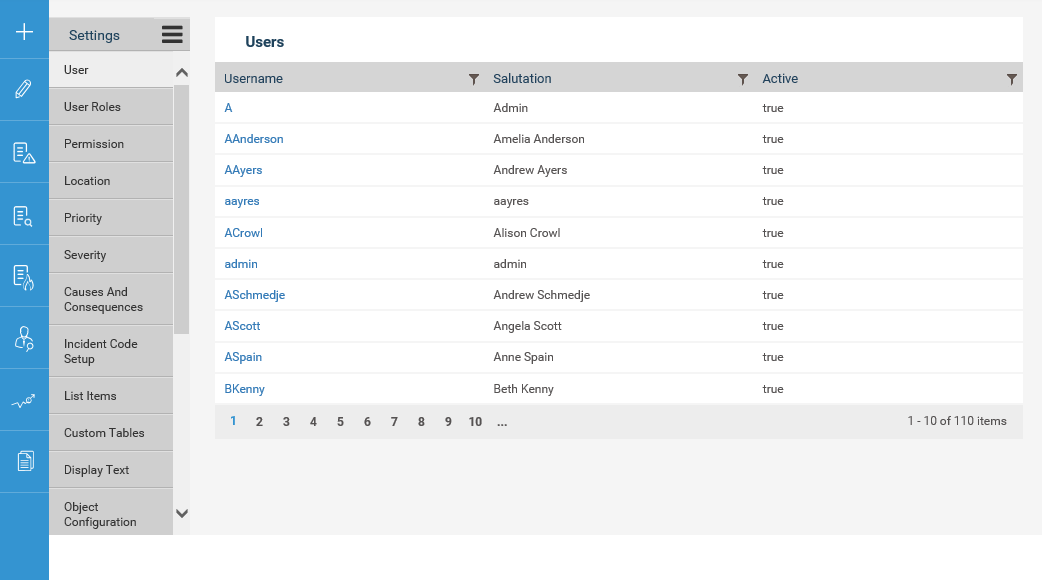Click the plus icon in the blue sidebar
Viewport: 1042px width, 580px height.
(24, 31)
